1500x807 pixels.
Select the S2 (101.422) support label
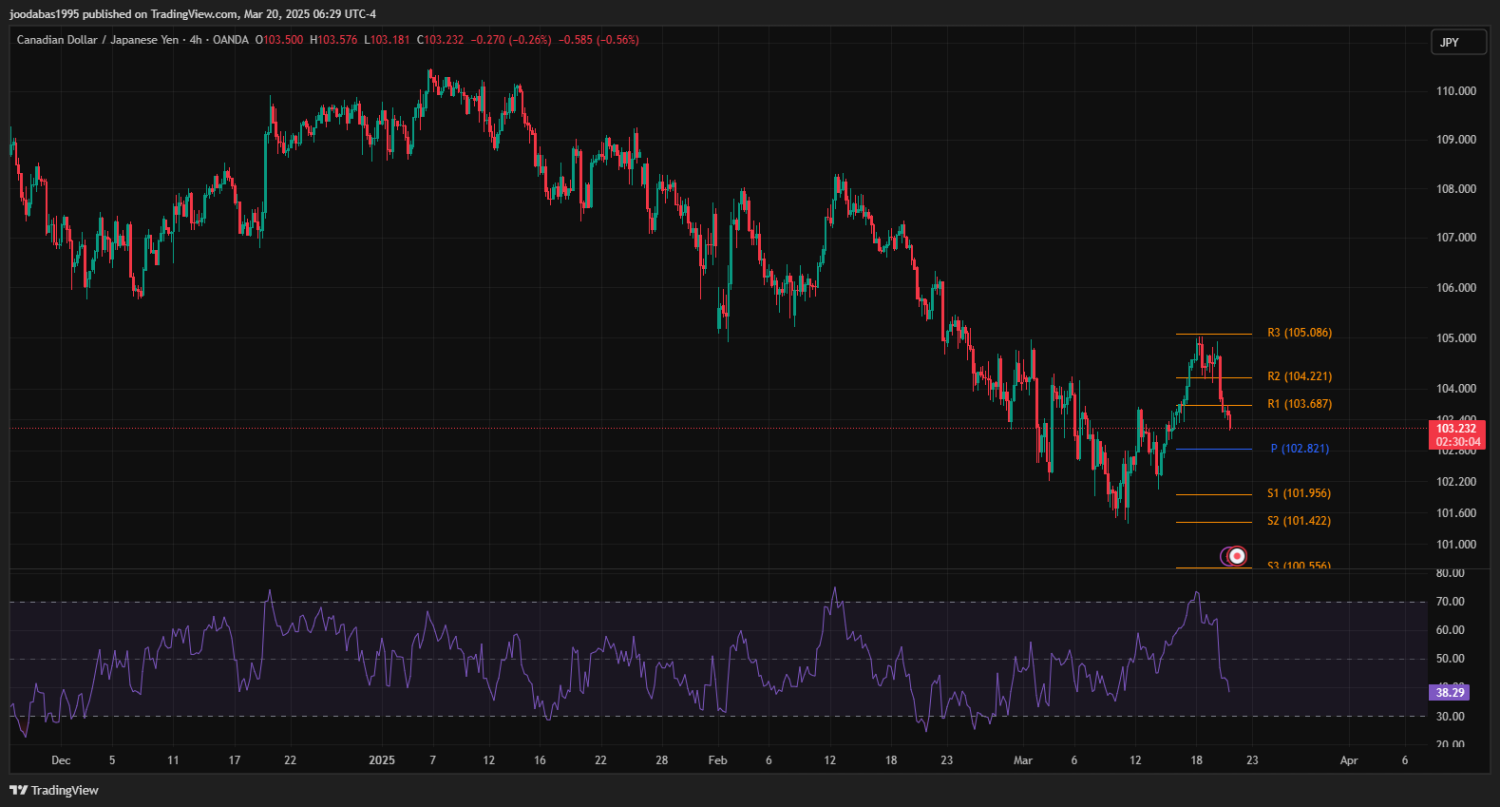[1299, 521]
